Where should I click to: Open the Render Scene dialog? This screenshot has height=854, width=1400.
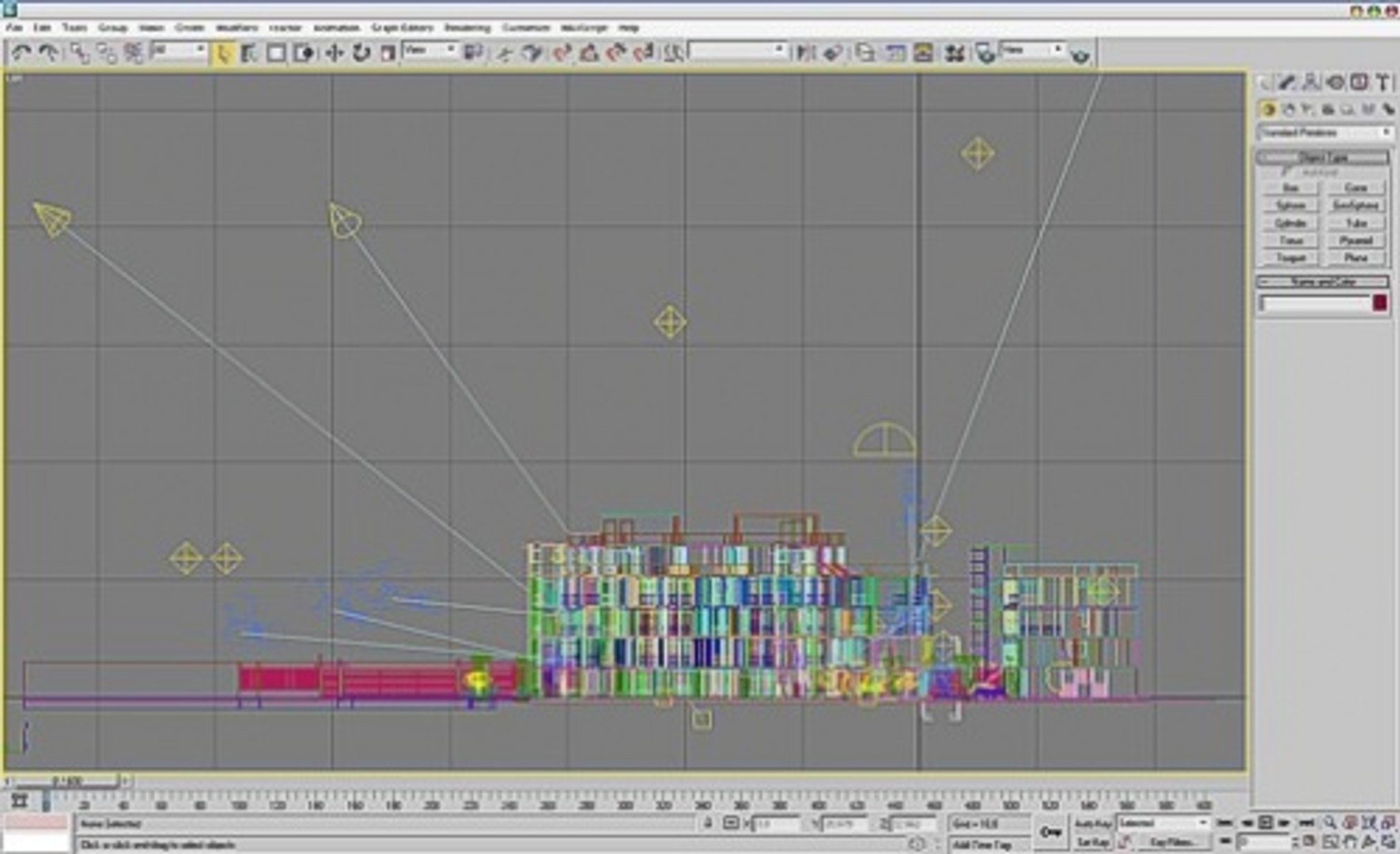point(985,53)
